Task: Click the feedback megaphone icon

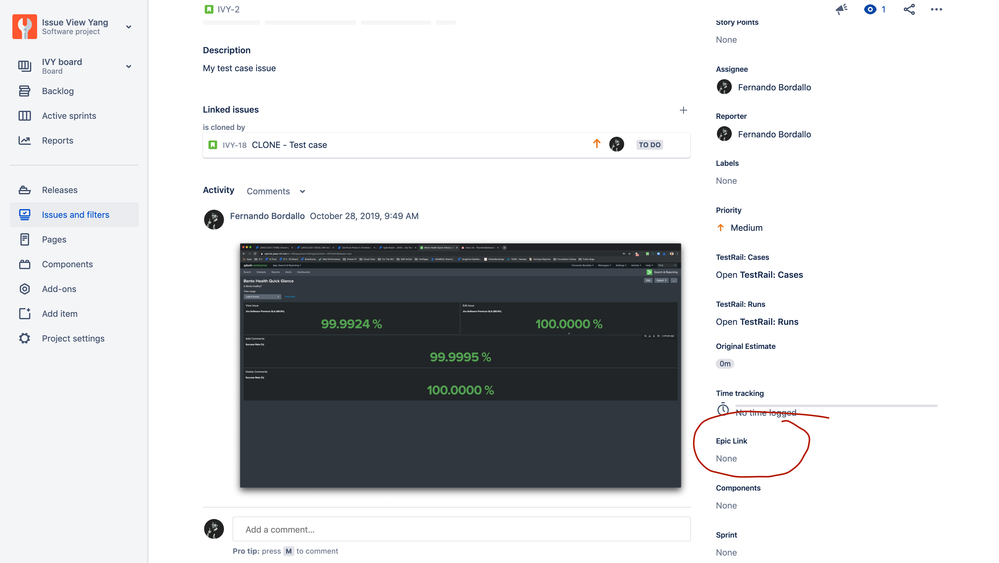Action: [x=842, y=9]
